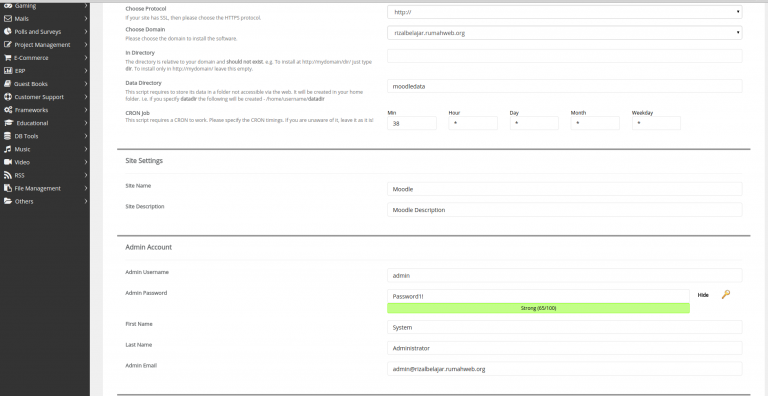Click the DB Tools database icon
The height and width of the screenshot is (396, 768).
7,136
